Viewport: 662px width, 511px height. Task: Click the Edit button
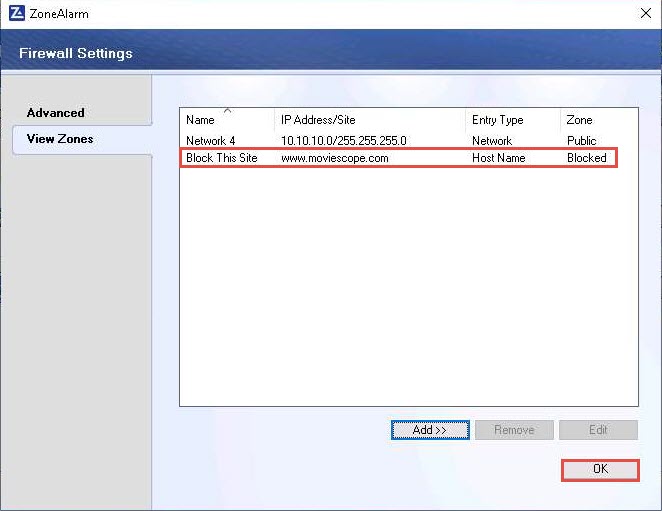pos(598,430)
